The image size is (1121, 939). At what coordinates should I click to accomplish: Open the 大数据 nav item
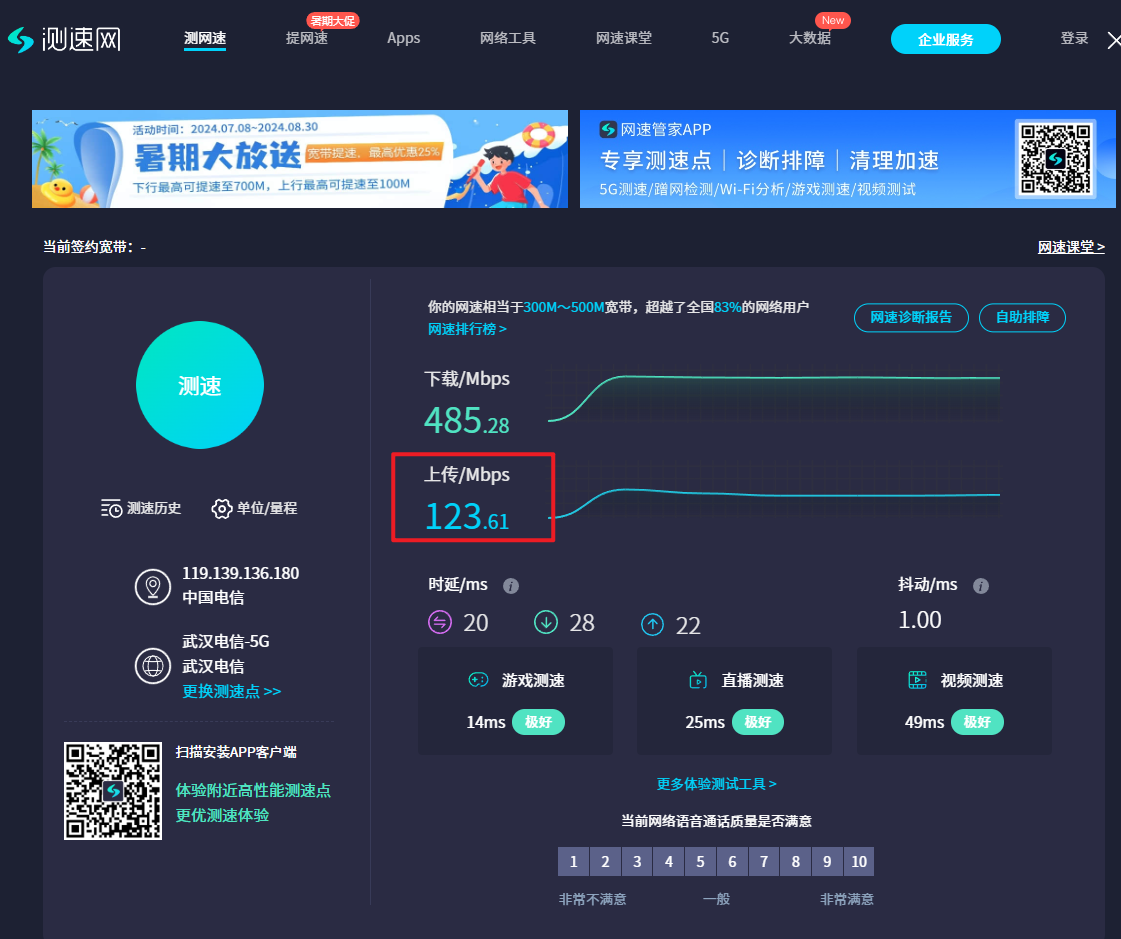pyautogui.click(x=809, y=38)
